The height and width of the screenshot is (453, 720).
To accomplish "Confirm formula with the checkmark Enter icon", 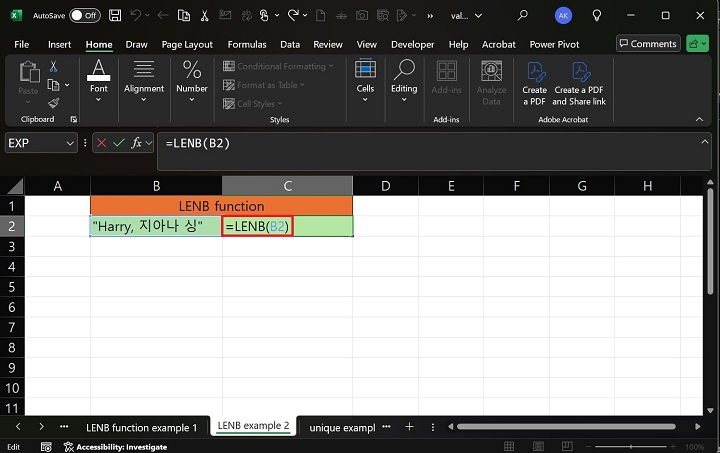I will 118,143.
